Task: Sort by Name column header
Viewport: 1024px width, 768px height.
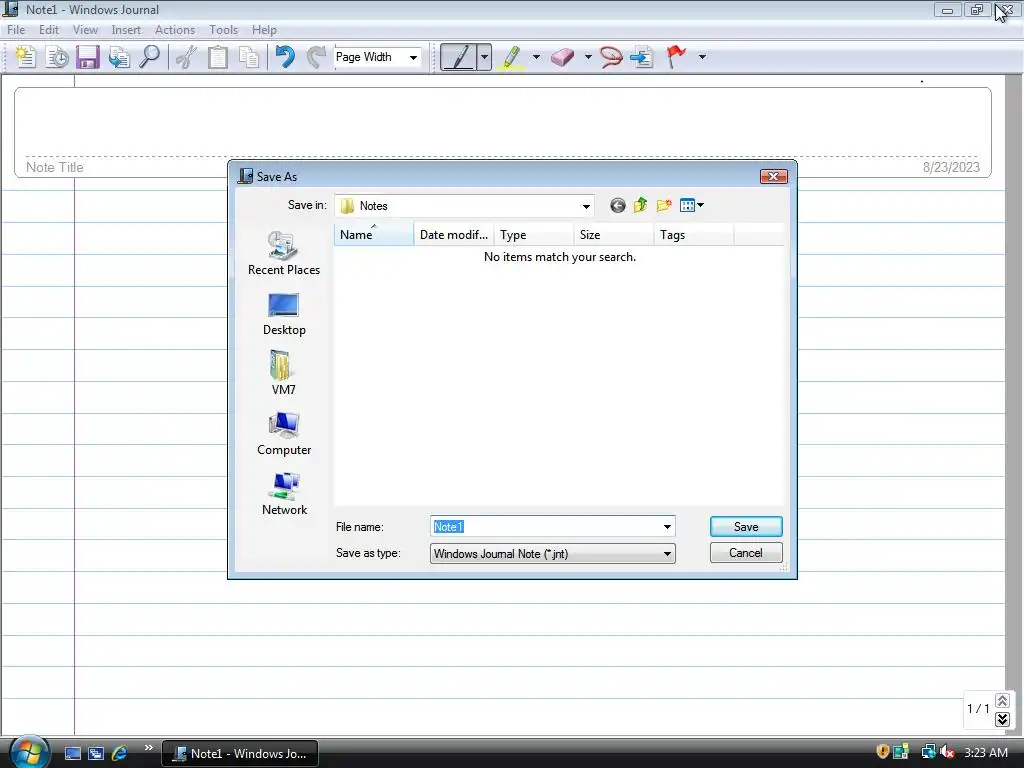Action: coord(374,235)
